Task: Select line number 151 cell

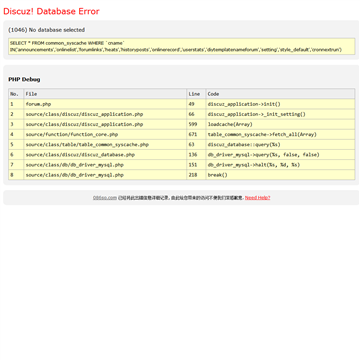Action: coord(196,165)
